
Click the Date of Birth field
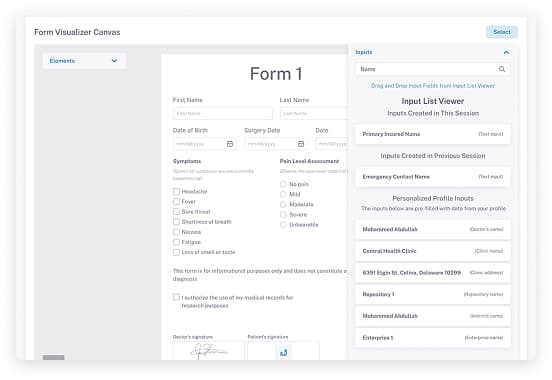205,144
